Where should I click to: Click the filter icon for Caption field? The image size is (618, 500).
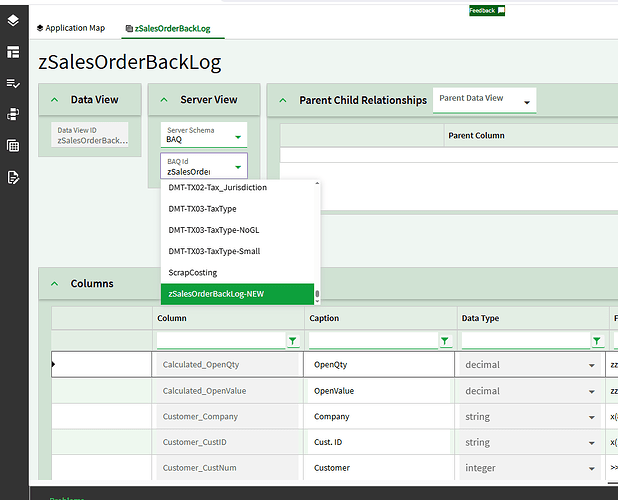445,341
